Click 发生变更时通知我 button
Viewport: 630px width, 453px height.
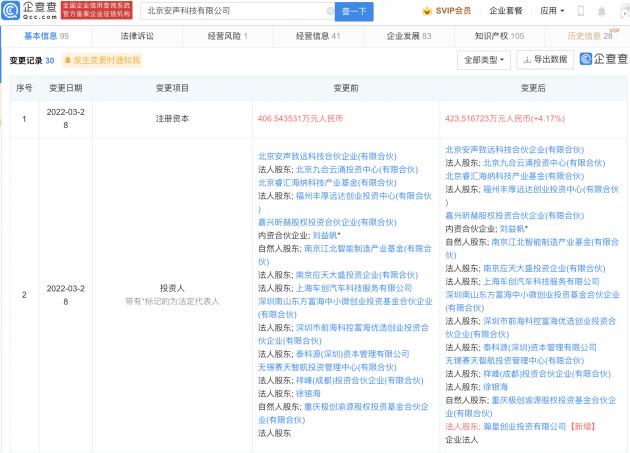102,60
